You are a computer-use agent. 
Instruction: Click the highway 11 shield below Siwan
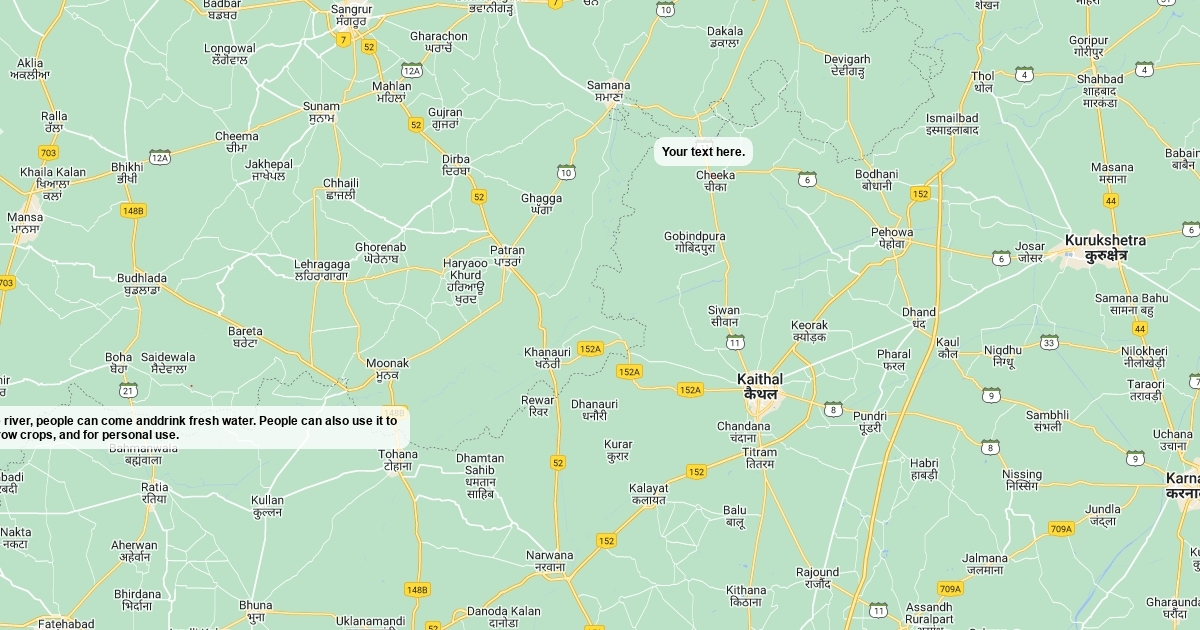pos(735,342)
